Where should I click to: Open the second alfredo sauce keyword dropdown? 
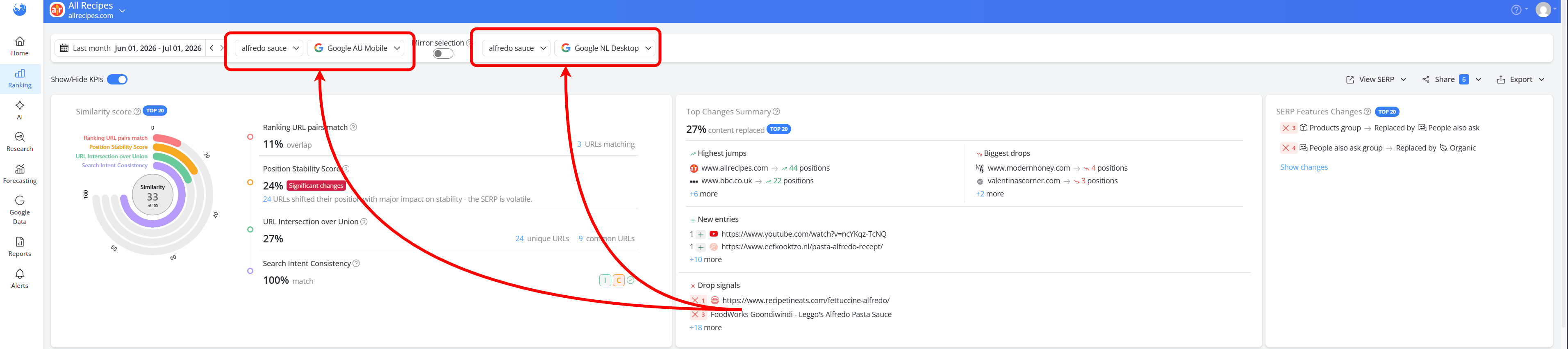pos(516,48)
